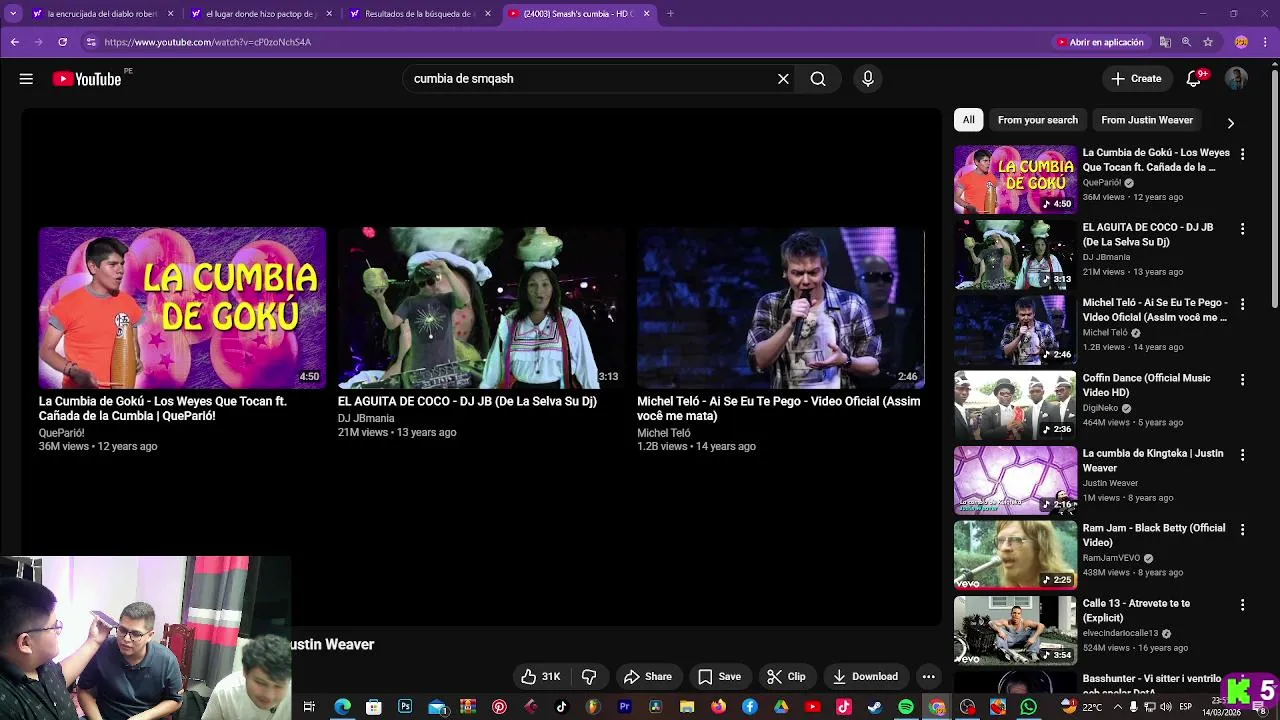Image resolution: width=1280 pixels, height=720 pixels.
Task: Open options for La cumbia de Kingteka video
Action: tap(1243, 455)
